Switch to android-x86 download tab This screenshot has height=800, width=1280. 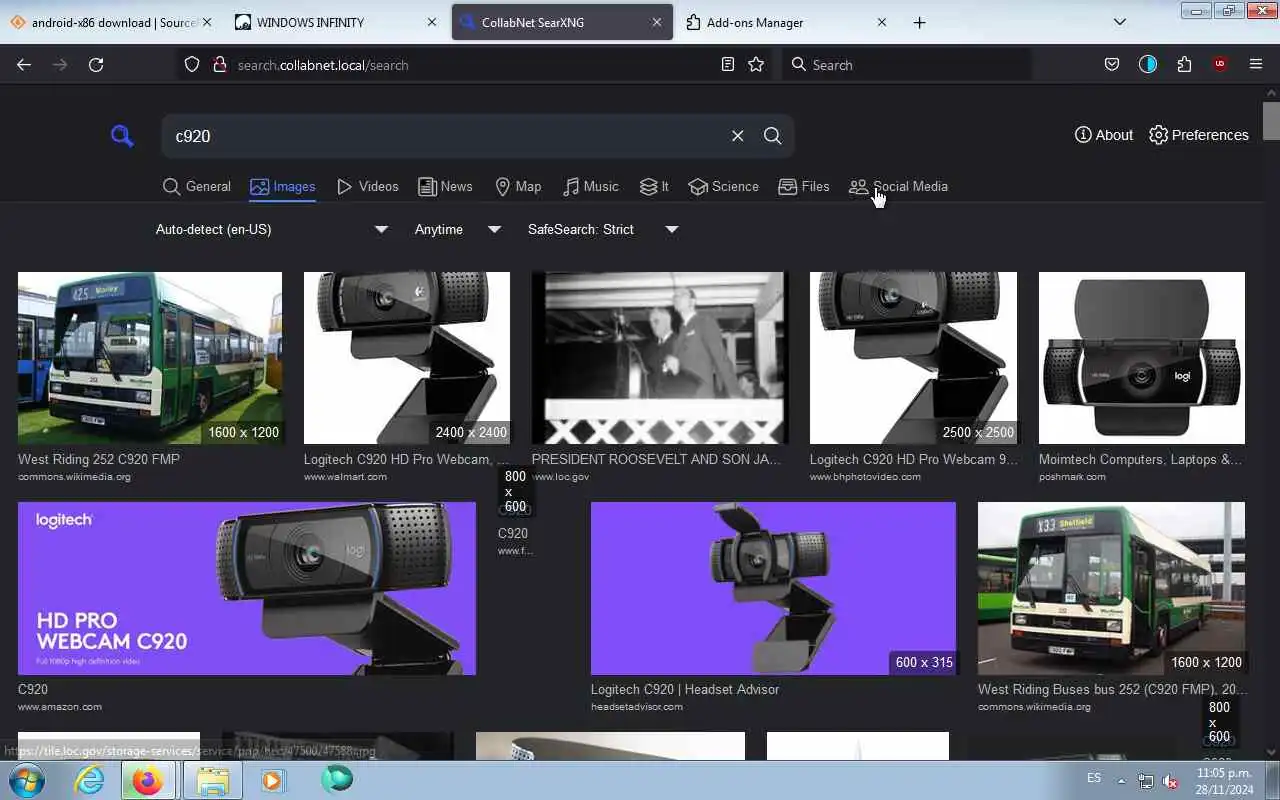point(112,22)
